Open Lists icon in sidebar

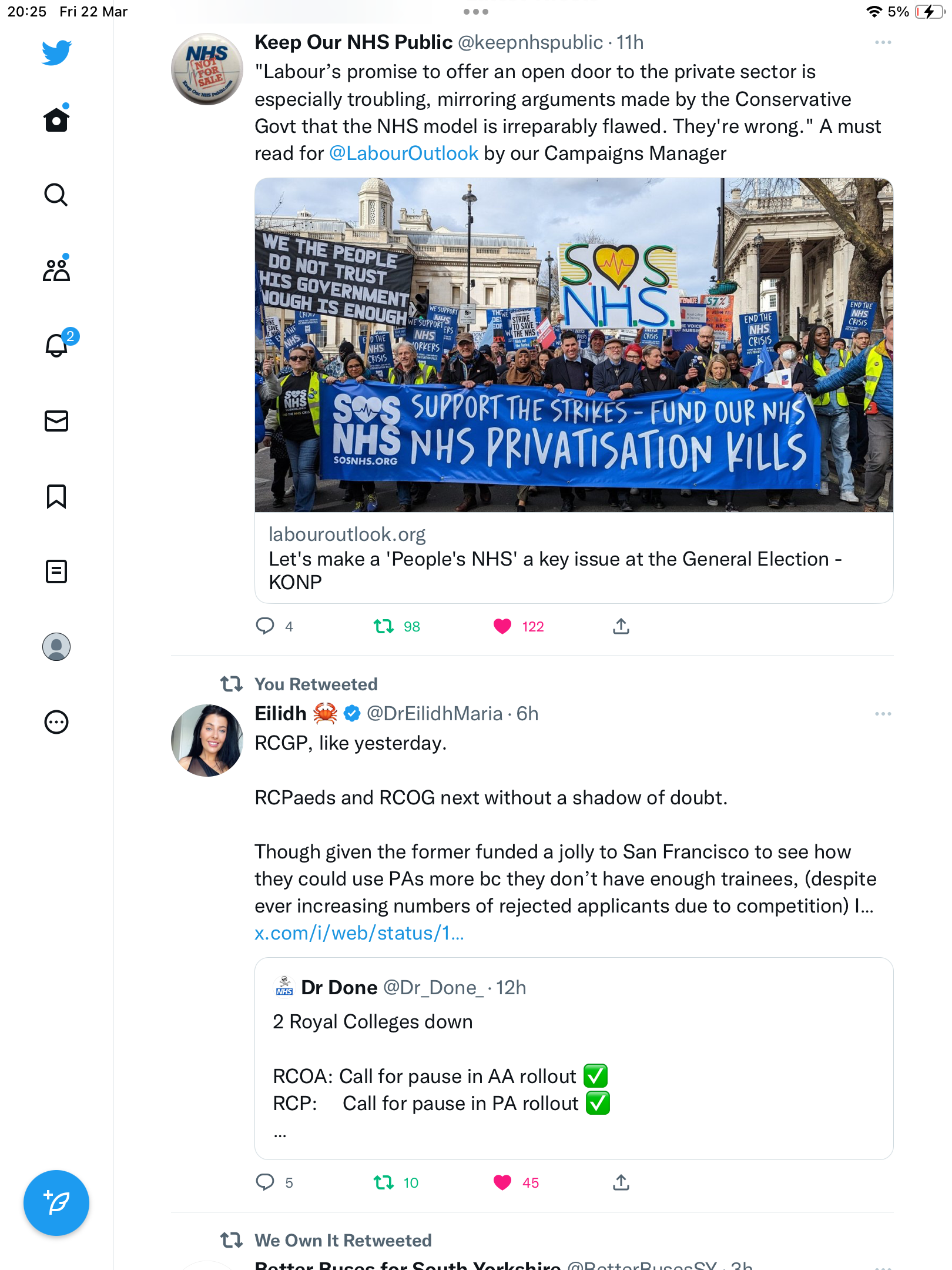tap(56, 571)
